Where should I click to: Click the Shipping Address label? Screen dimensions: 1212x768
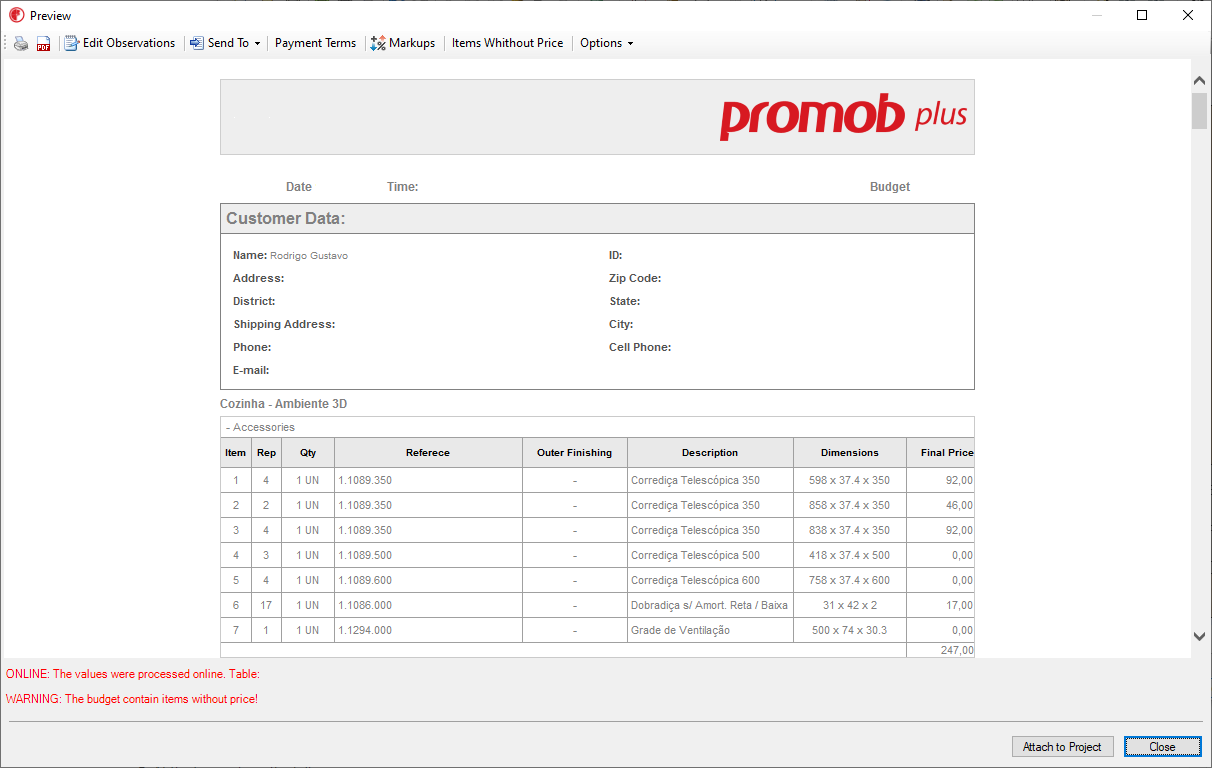tap(284, 324)
